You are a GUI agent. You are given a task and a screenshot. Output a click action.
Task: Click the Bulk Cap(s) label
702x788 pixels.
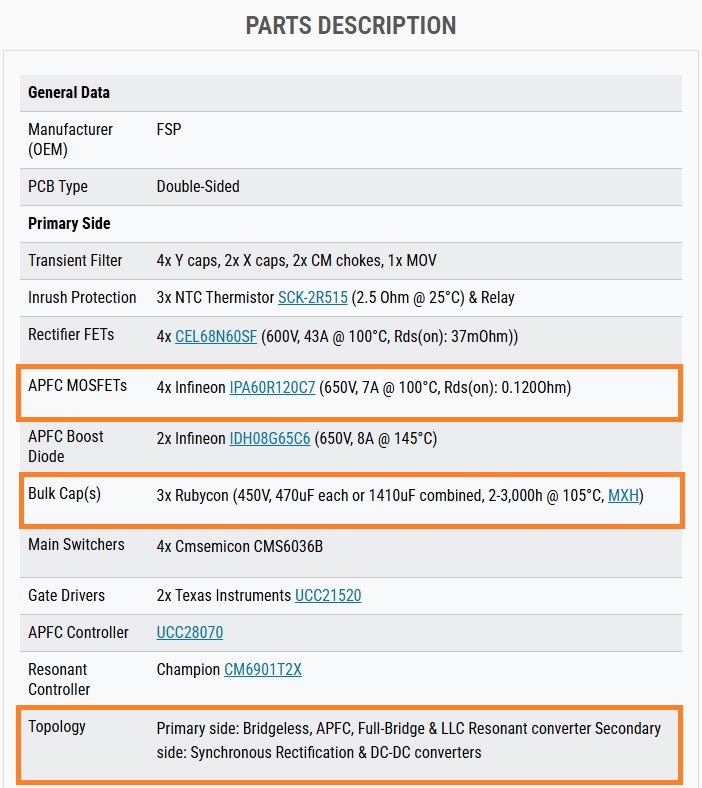[x=64, y=494]
